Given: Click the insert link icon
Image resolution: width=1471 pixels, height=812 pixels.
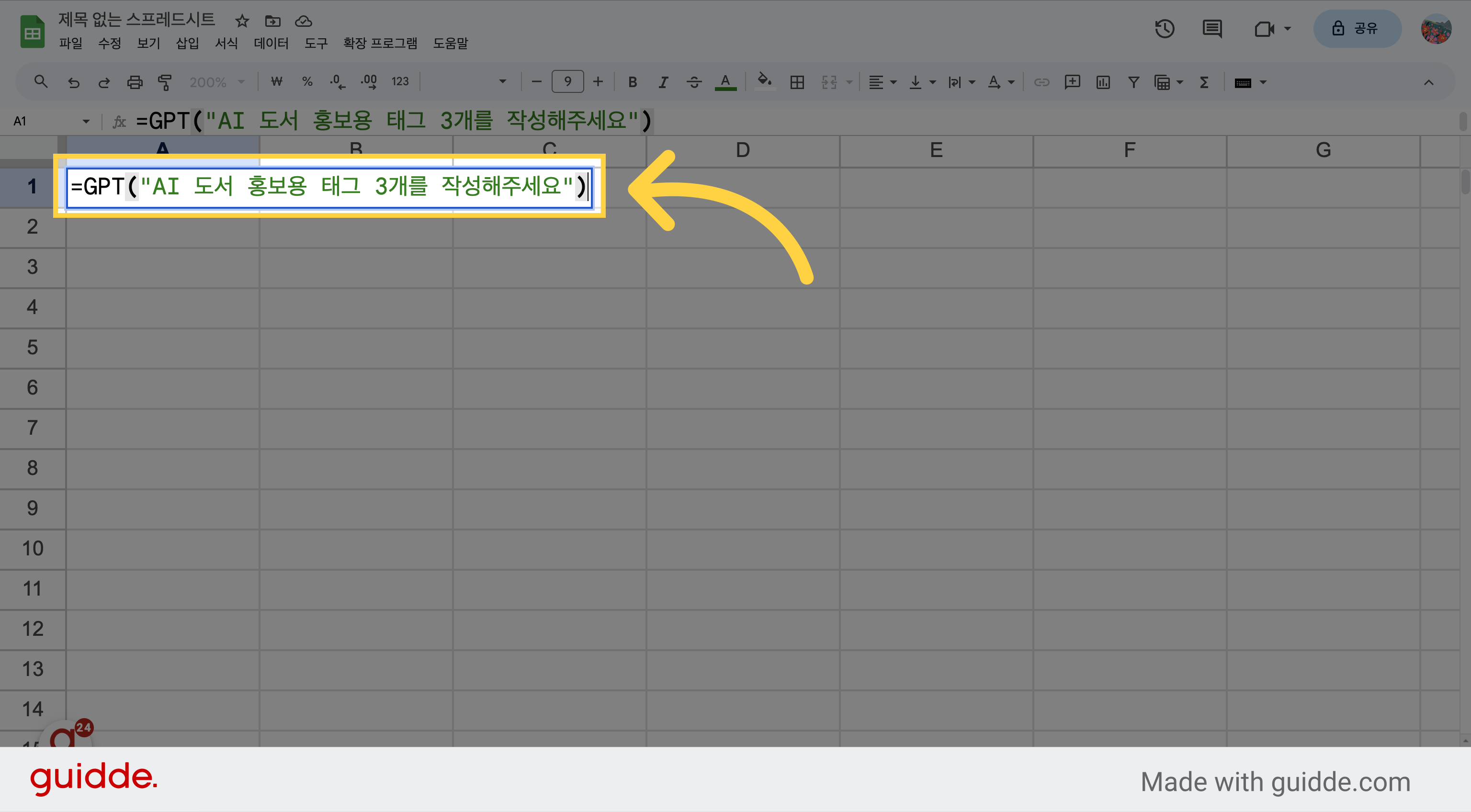Looking at the screenshot, I should (x=1041, y=82).
